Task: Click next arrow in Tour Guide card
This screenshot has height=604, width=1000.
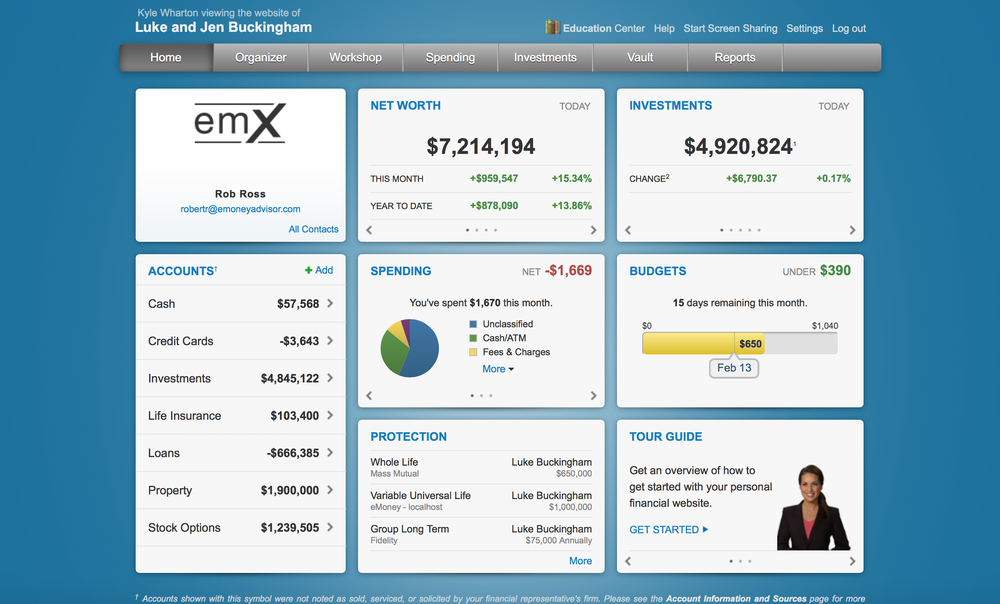Action: (852, 562)
